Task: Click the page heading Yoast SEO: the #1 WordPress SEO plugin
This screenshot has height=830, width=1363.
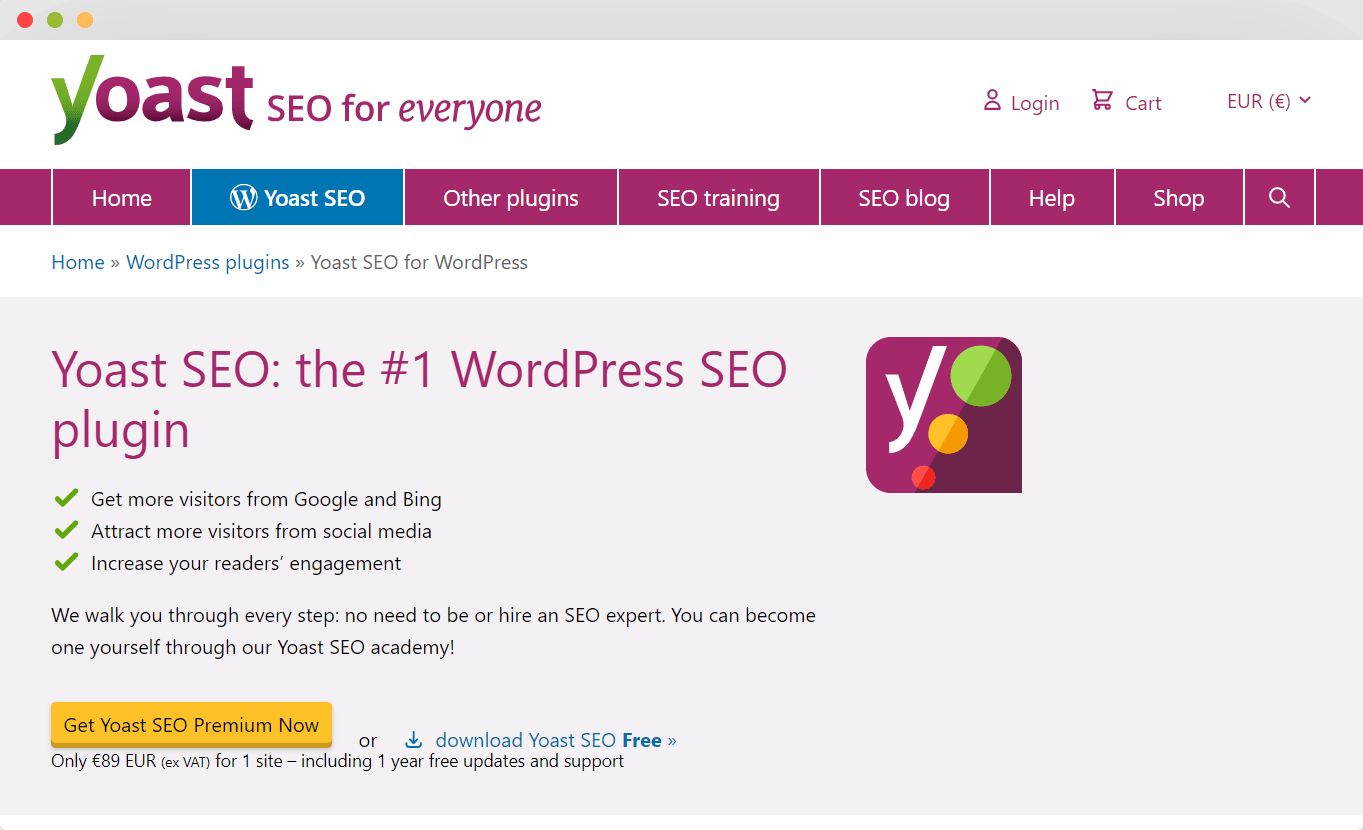Action: click(420, 399)
